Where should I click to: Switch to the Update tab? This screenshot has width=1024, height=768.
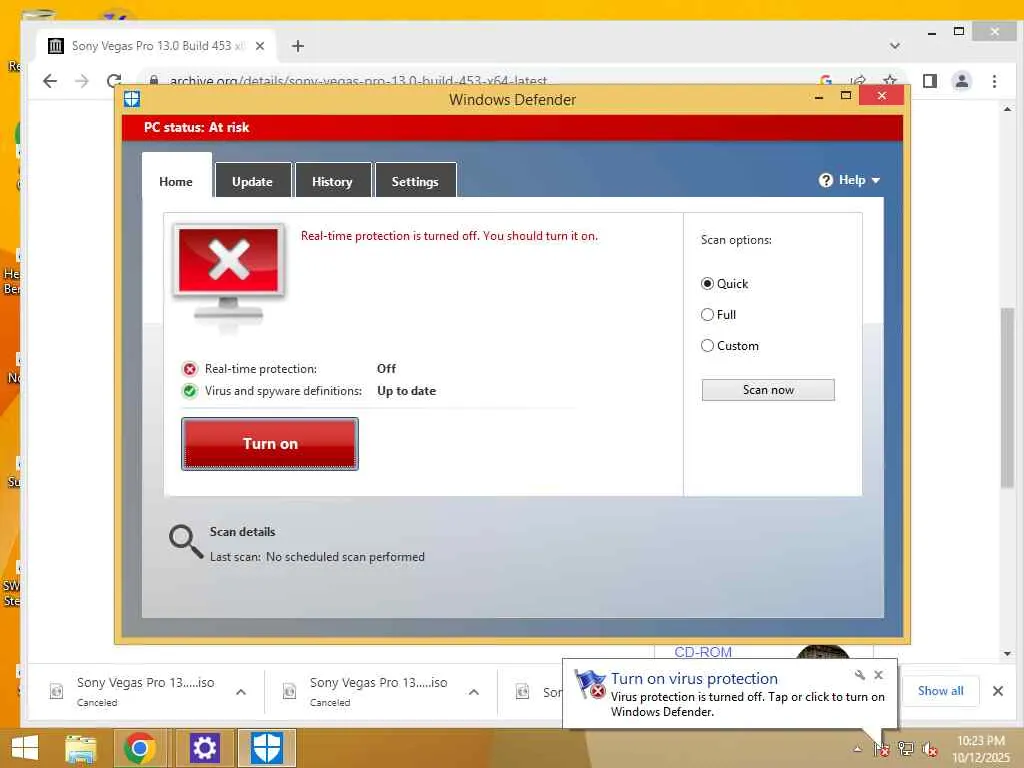[x=253, y=181]
